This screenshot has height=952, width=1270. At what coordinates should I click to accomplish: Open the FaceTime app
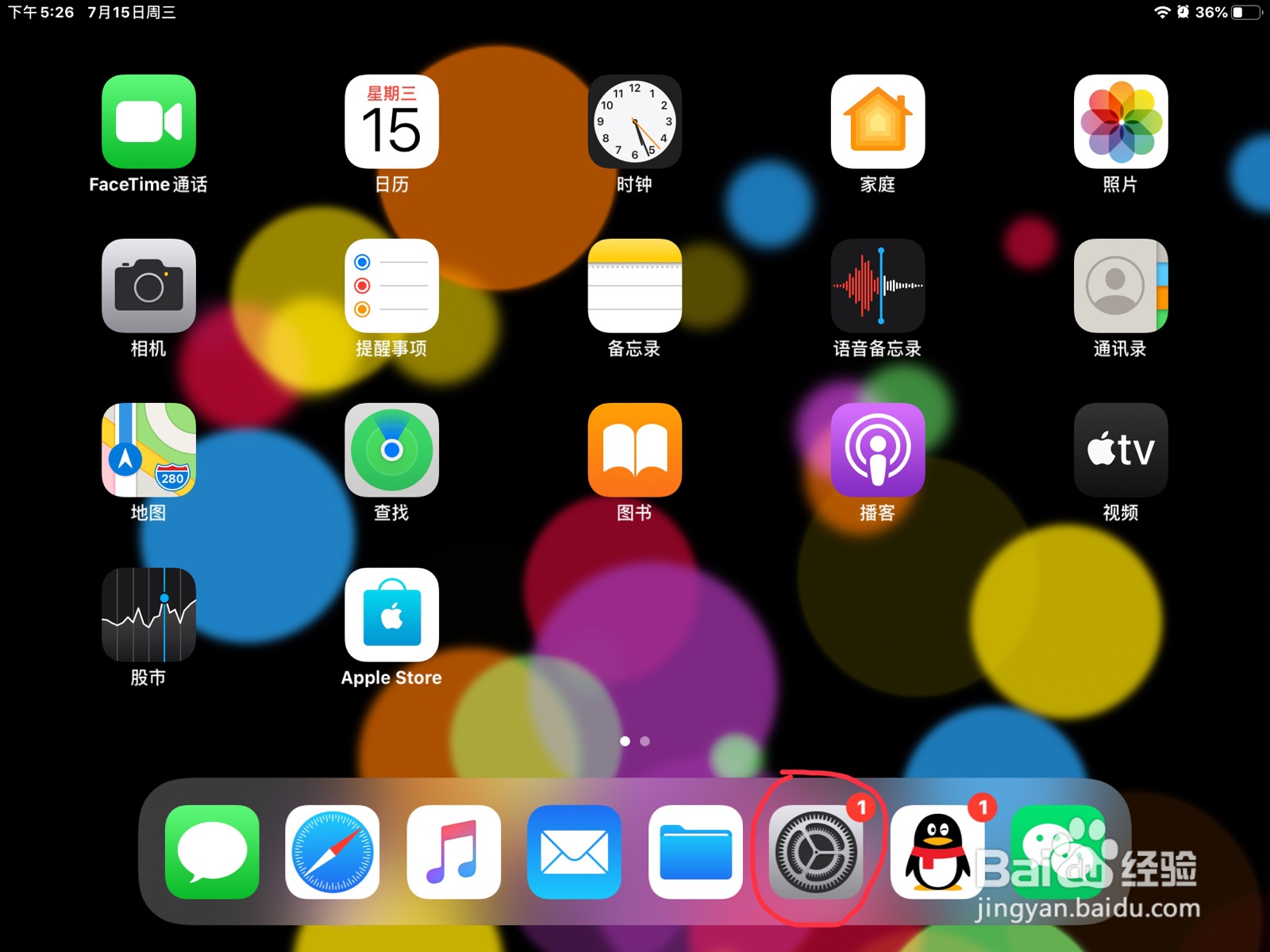tap(148, 121)
